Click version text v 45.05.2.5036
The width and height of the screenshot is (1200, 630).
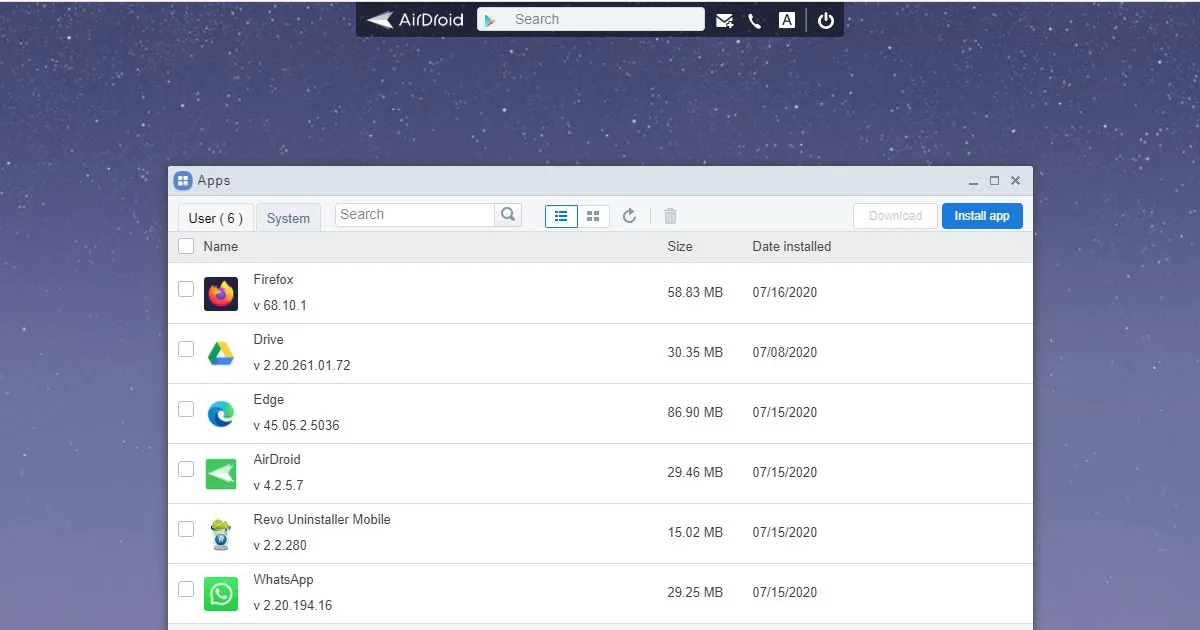[x=296, y=426]
